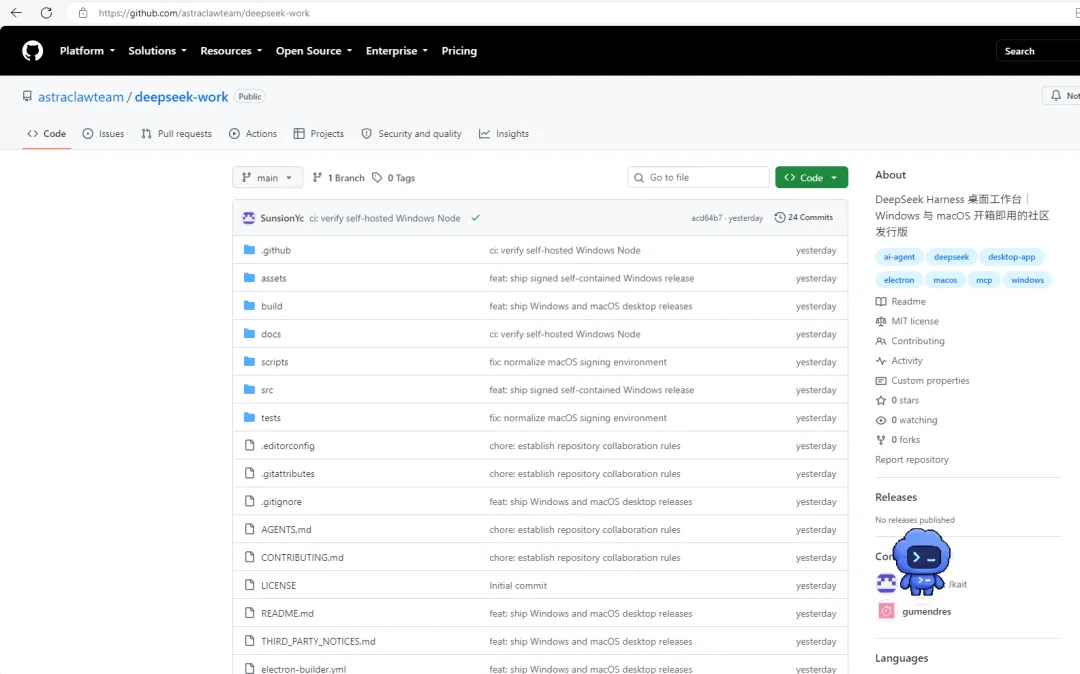
Task: Expand the Solutions menu
Action: click(157, 51)
